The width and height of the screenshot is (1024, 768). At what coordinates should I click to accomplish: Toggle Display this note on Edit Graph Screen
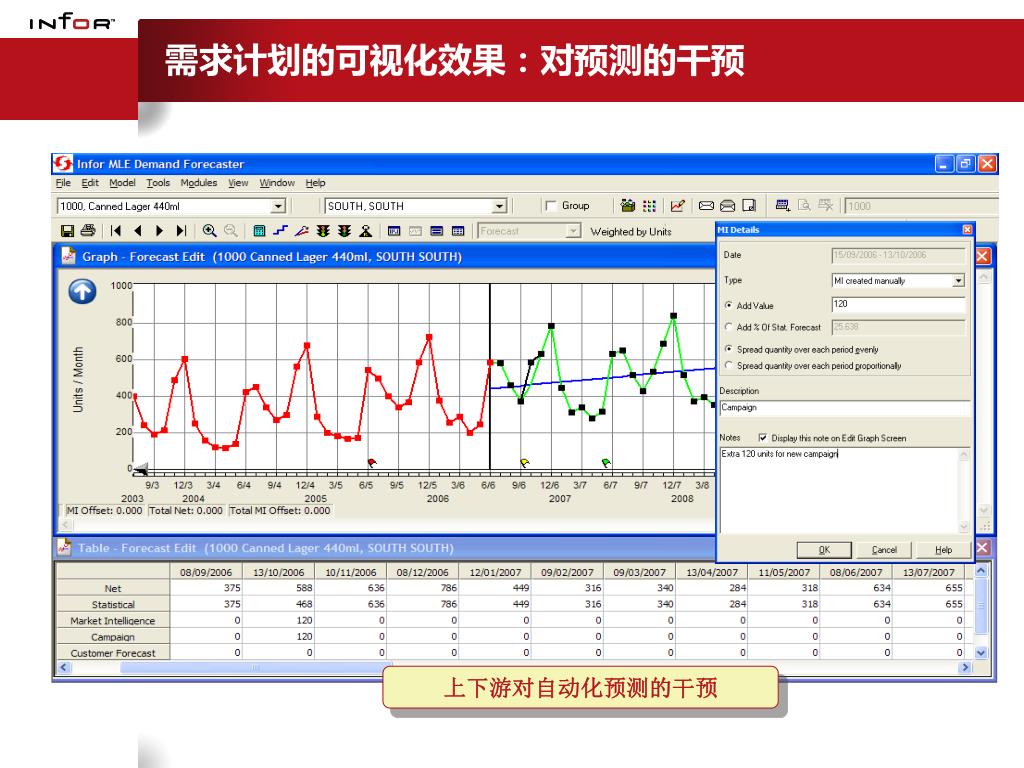coord(763,438)
